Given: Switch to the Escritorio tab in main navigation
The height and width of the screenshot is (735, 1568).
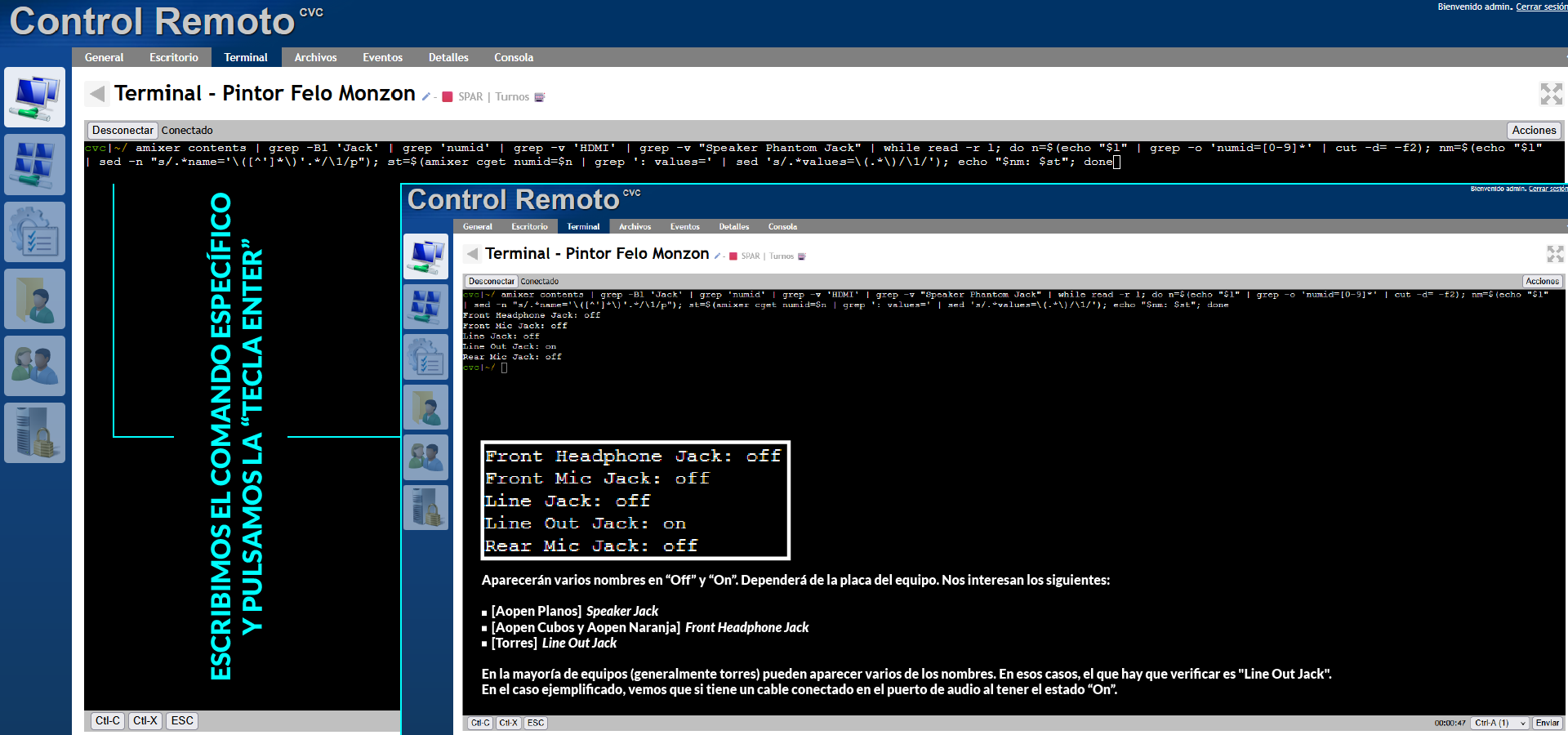Looking at the screenshot, I should pos(173,57).
